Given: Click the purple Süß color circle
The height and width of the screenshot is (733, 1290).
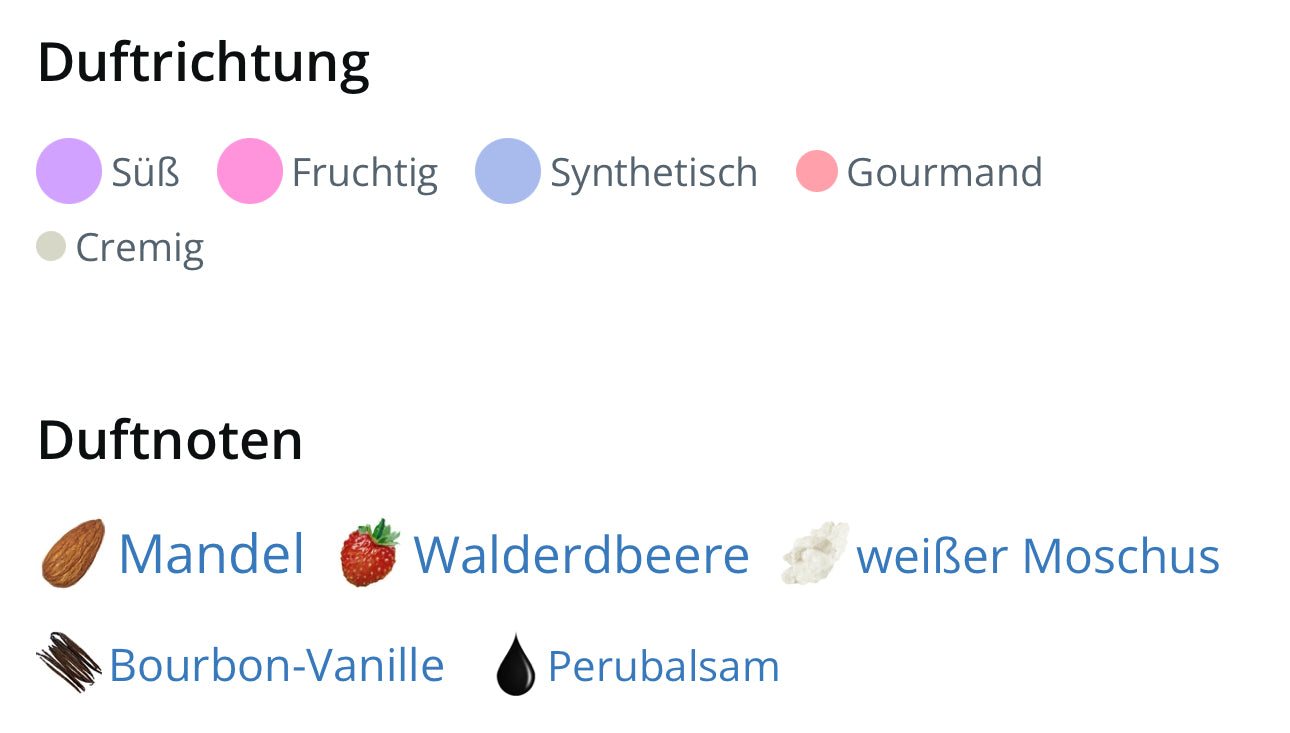Looking at the screenshot, I should [69, 171].
